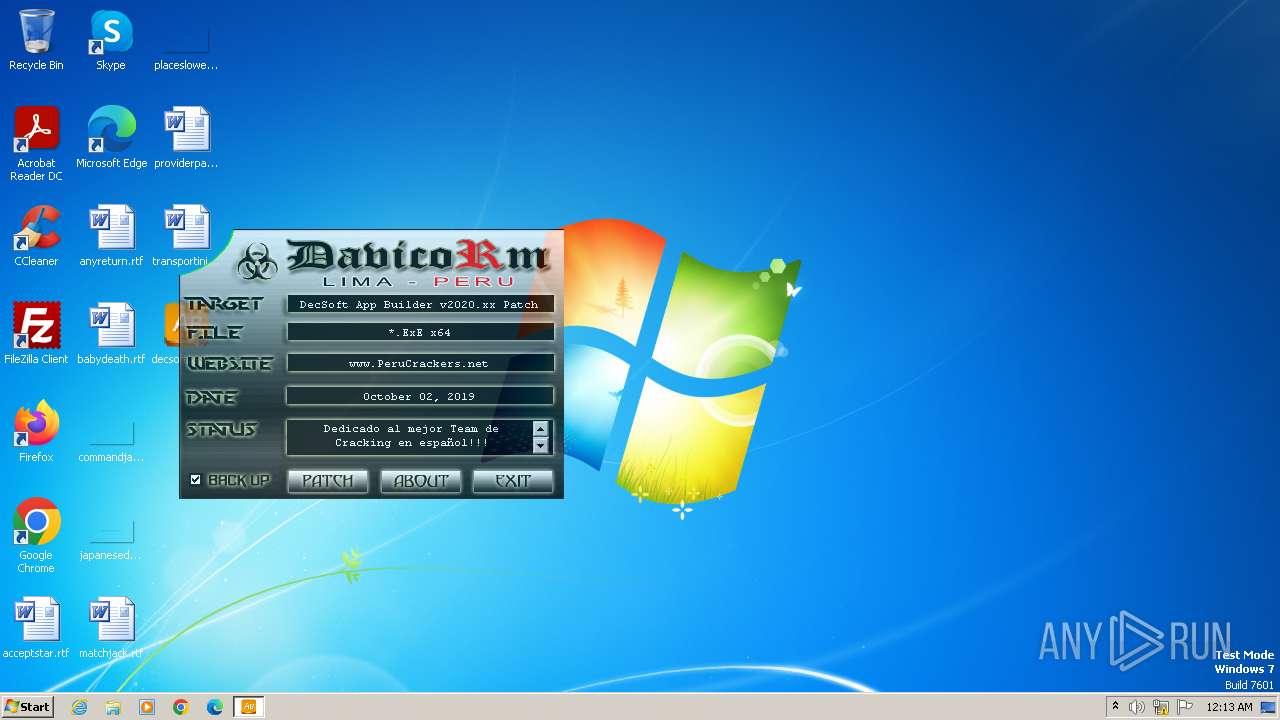The width and height of the screenshot is (1280, 720).
Task: Toggle the BACK UP checkbox
Action: point(195,480)
